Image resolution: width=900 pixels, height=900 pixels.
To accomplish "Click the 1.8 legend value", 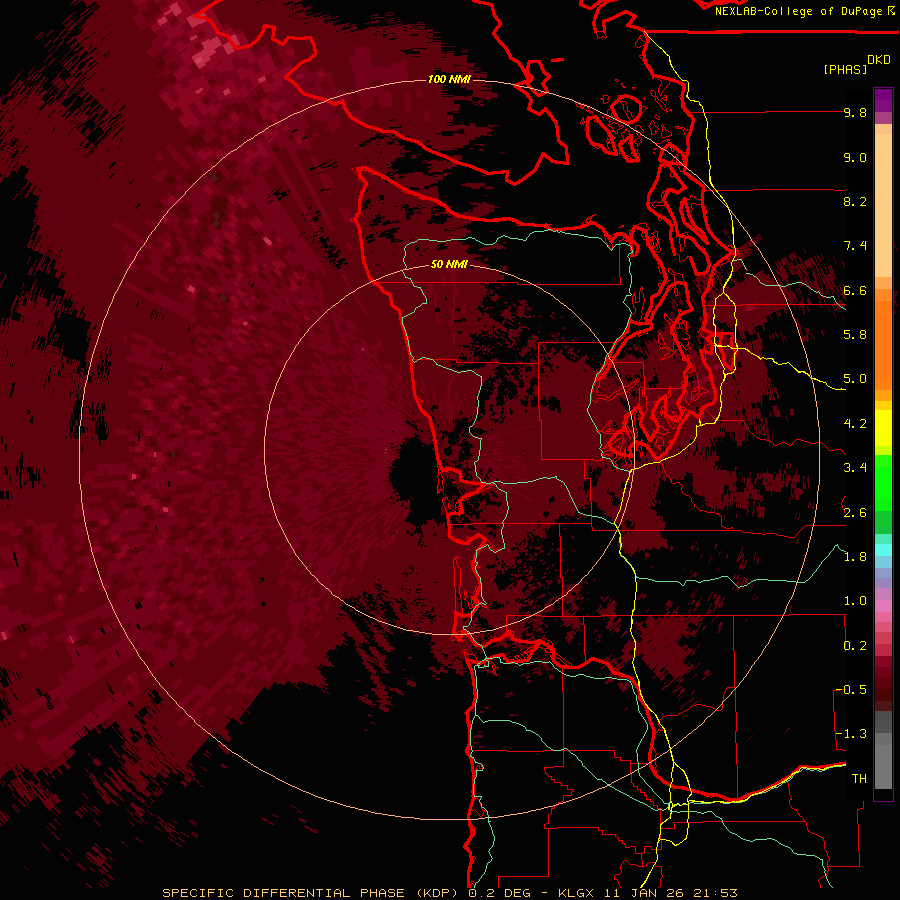I will click(x=855, y=556).
